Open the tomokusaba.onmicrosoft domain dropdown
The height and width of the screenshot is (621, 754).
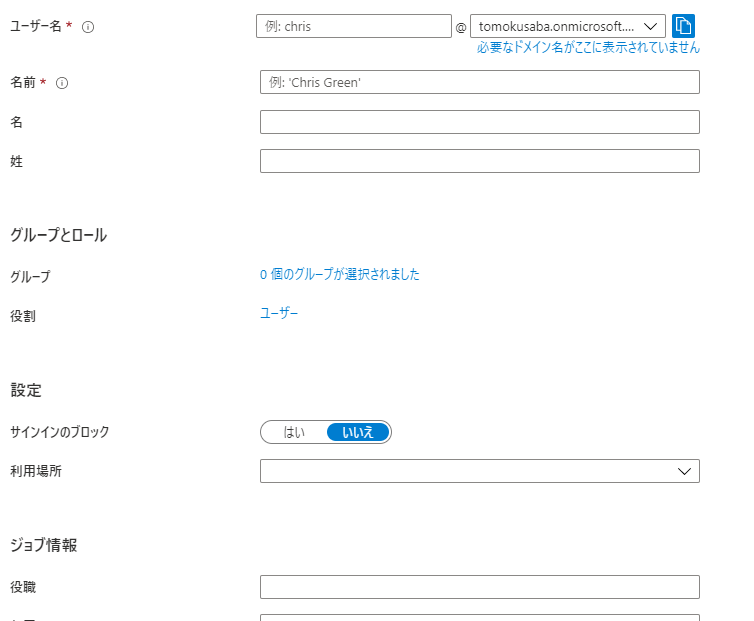(x=567, y=26)
